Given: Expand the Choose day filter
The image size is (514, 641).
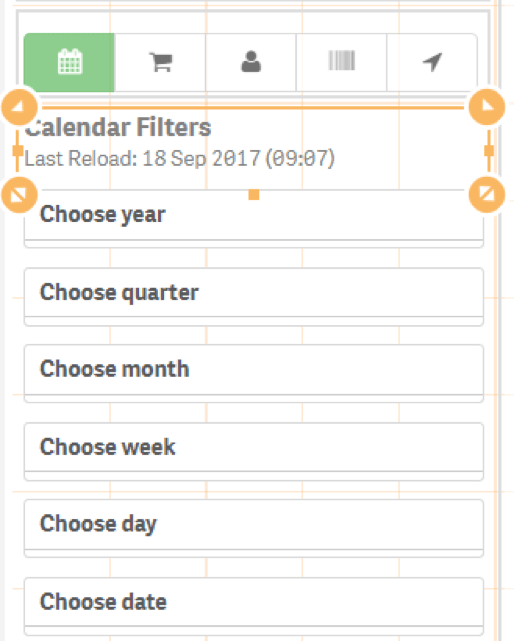Looking at the screenshot, I should tap(254, 528).
